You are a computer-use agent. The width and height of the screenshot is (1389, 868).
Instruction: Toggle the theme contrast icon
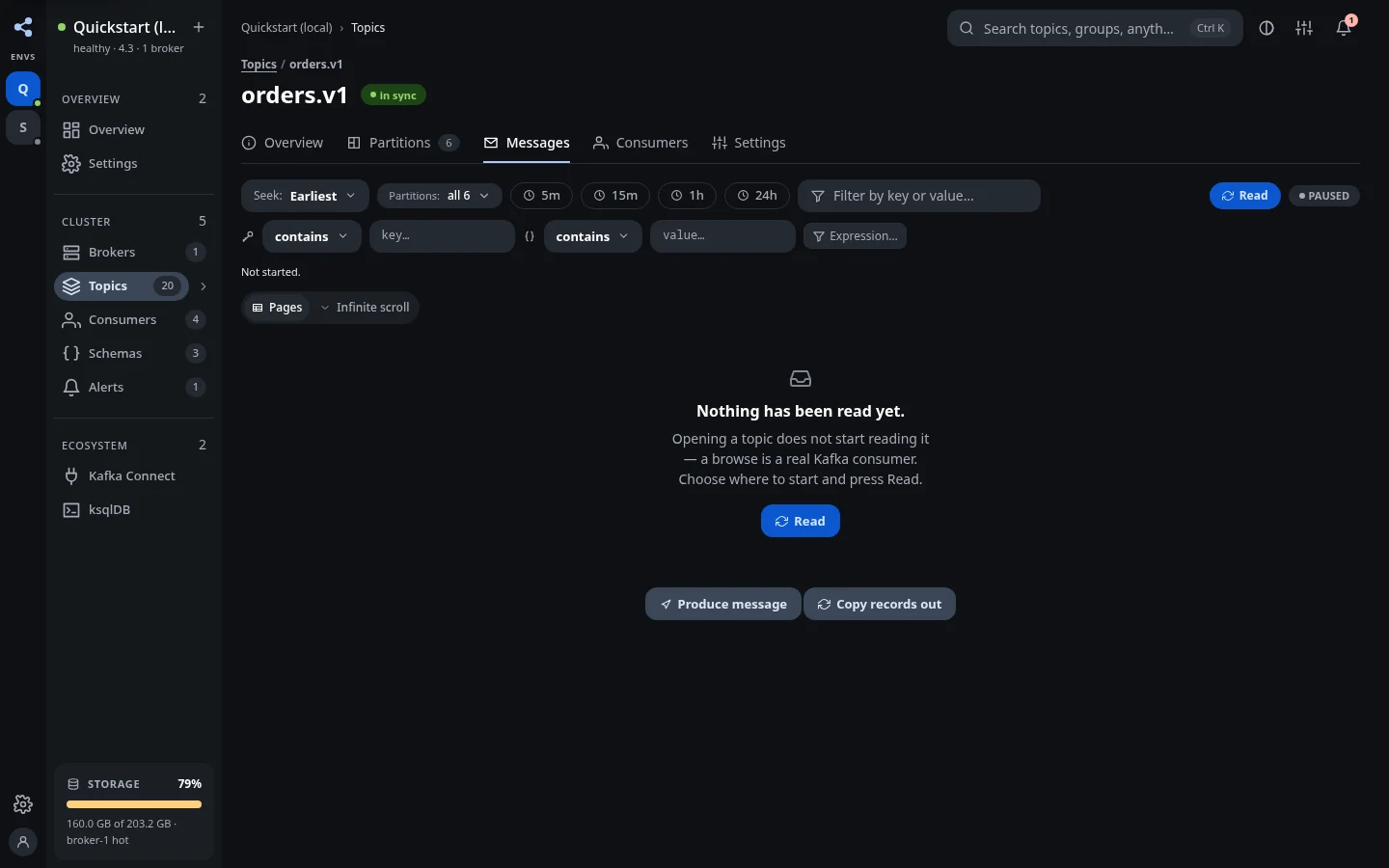pyautogui.click(x=1266, y=28)
